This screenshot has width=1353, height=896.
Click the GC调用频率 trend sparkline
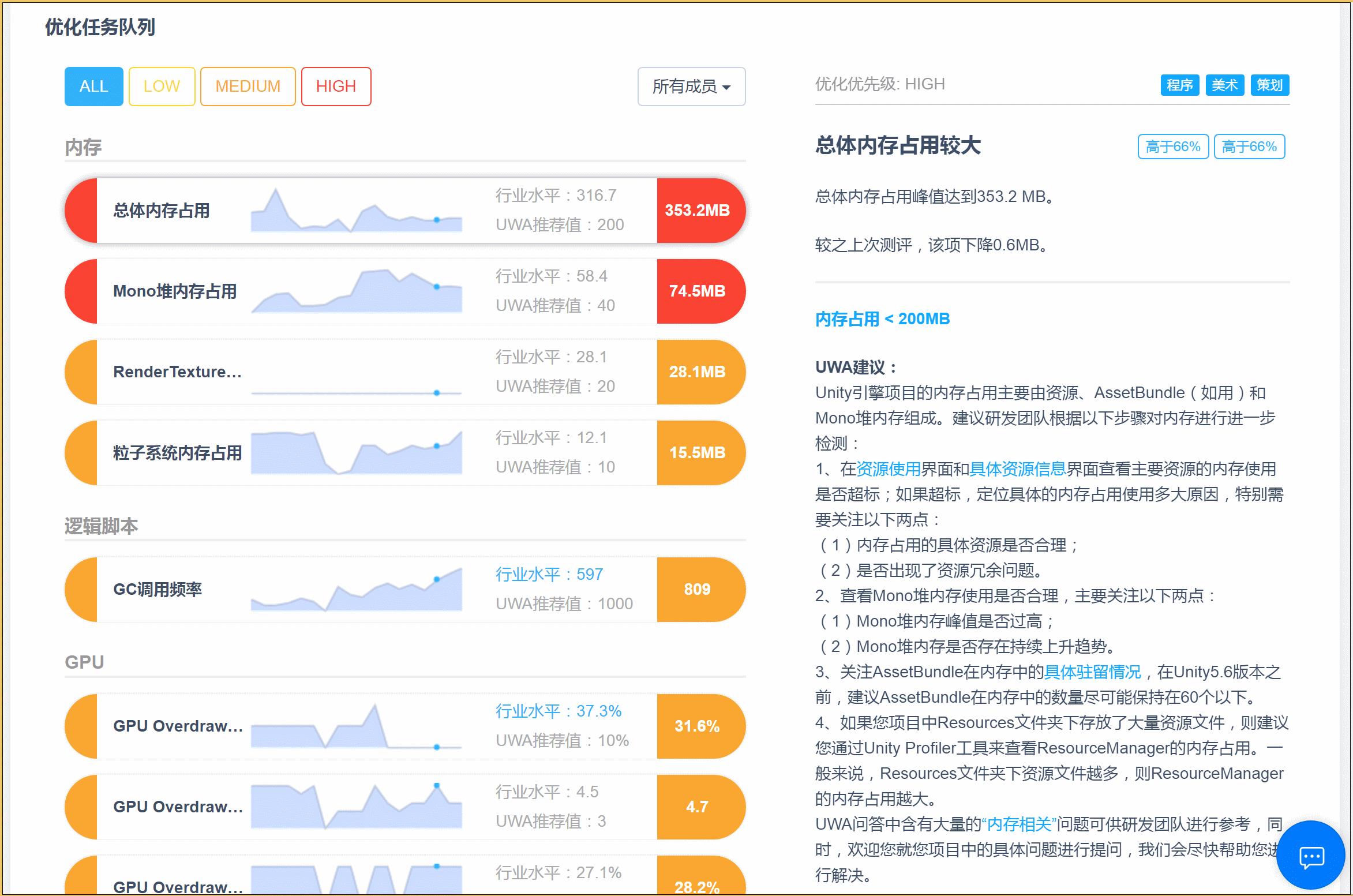click(357, 589)
